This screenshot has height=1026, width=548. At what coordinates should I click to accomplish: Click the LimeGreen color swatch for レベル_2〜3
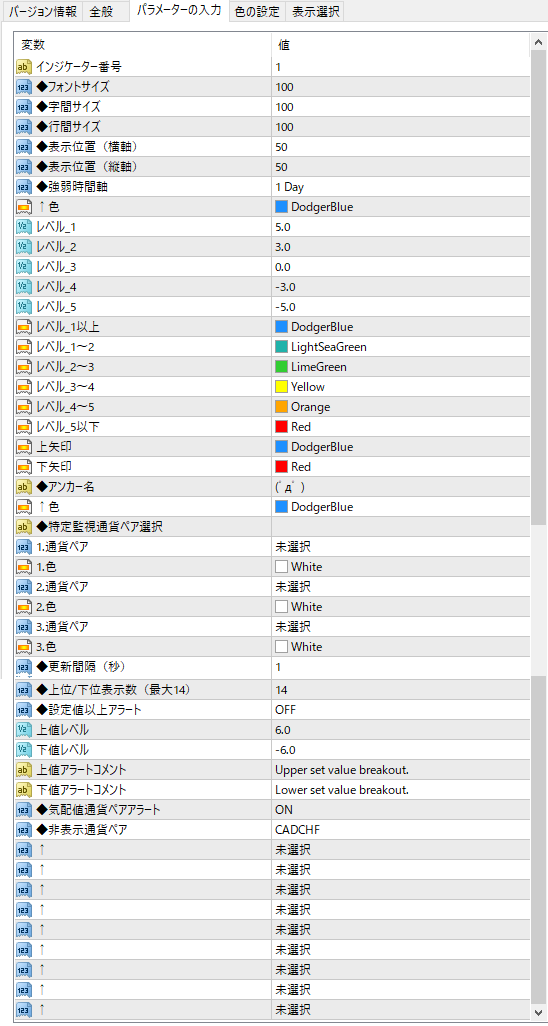[282, 367]
